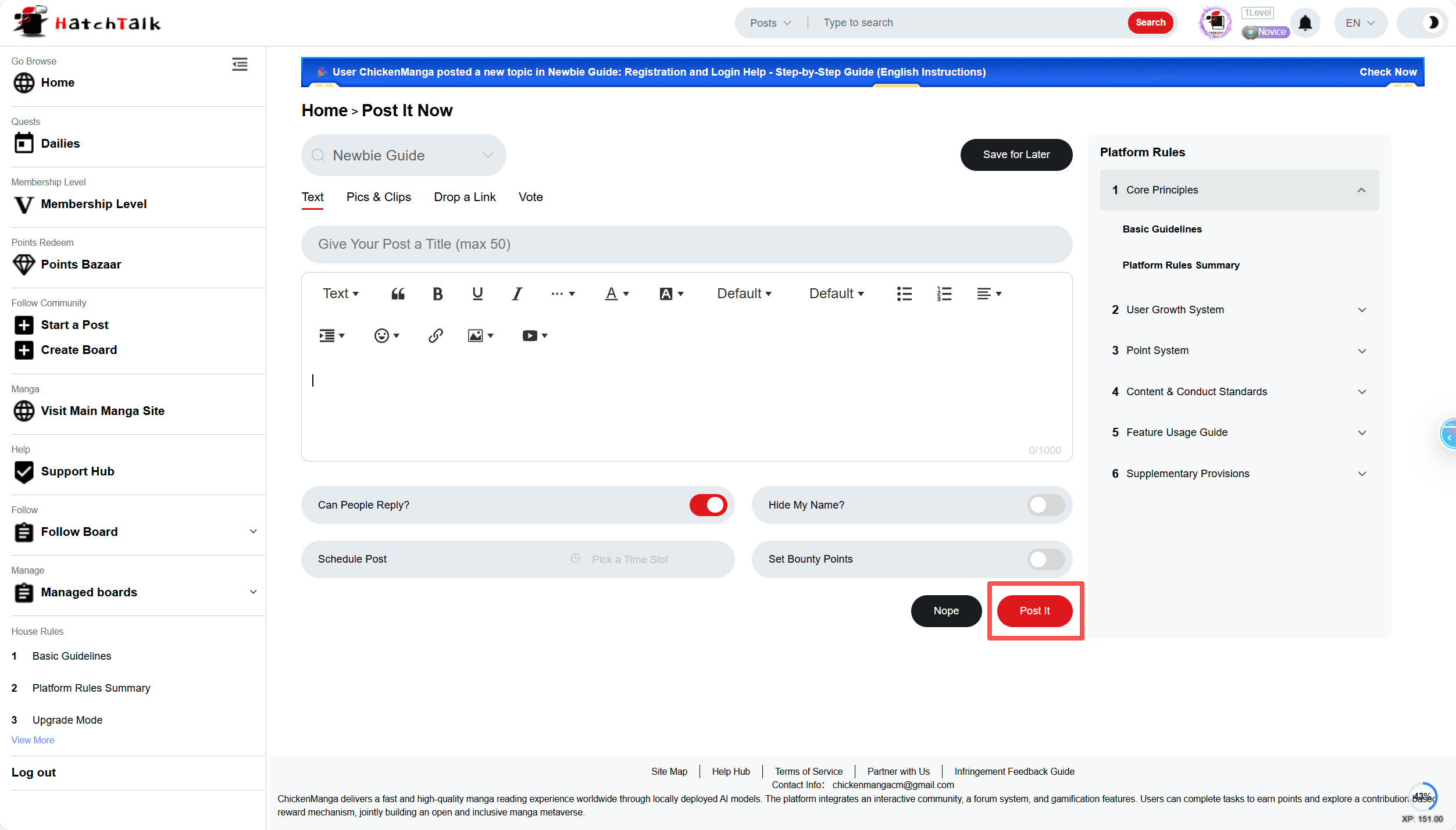This screenshot has width=1456, height=830.
Task: Select the Vote tab
Action: [x=530, y=197]
